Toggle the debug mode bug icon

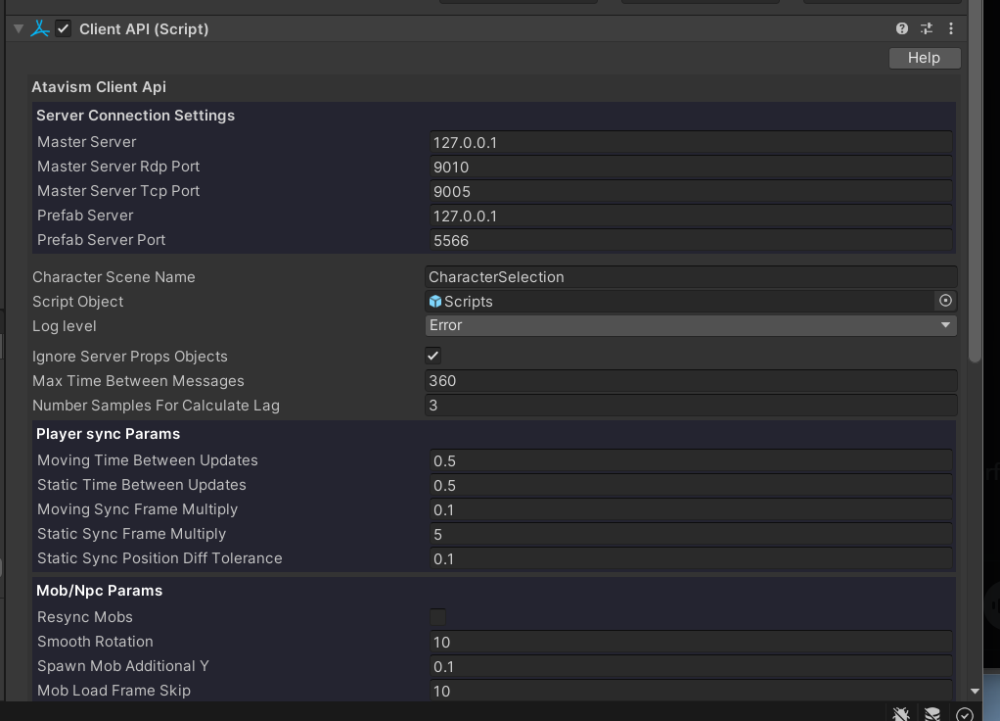point(902,713)
